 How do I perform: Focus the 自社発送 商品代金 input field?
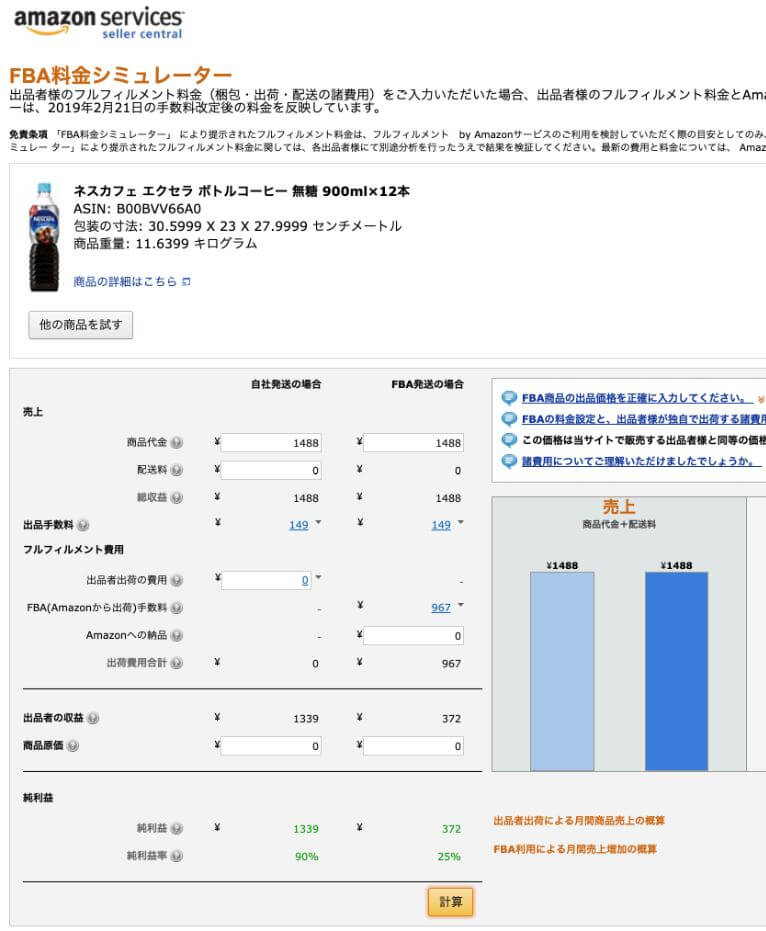(x=271, y=442)
